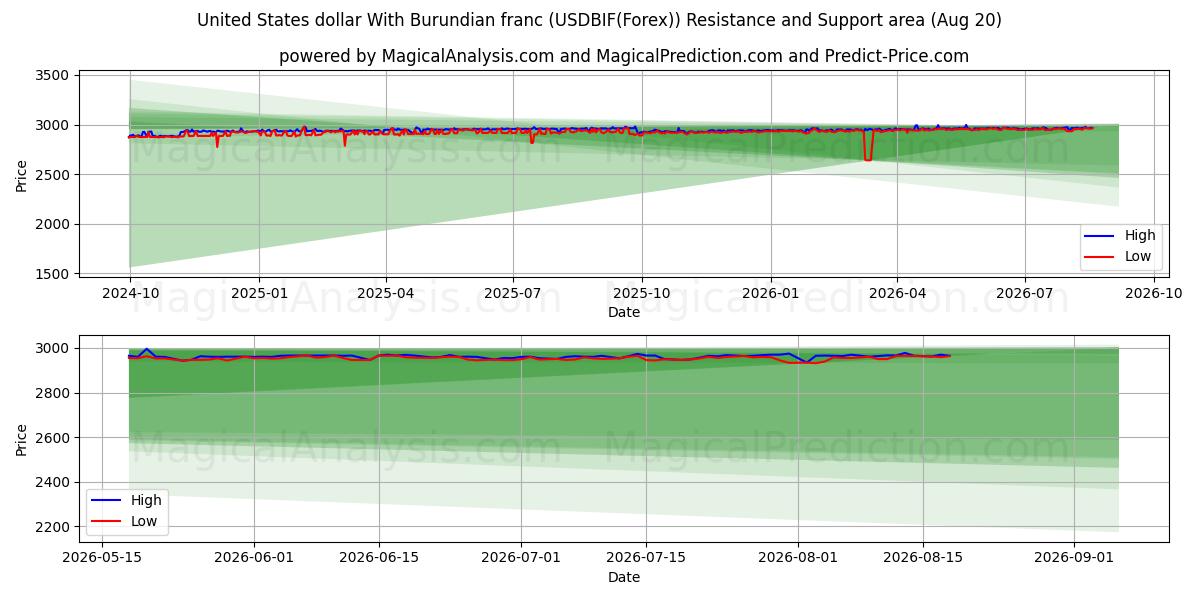Click the 2026-07 date tick label
The height and width of the screenshot is (600, 1200).
tap(1025, 294)
